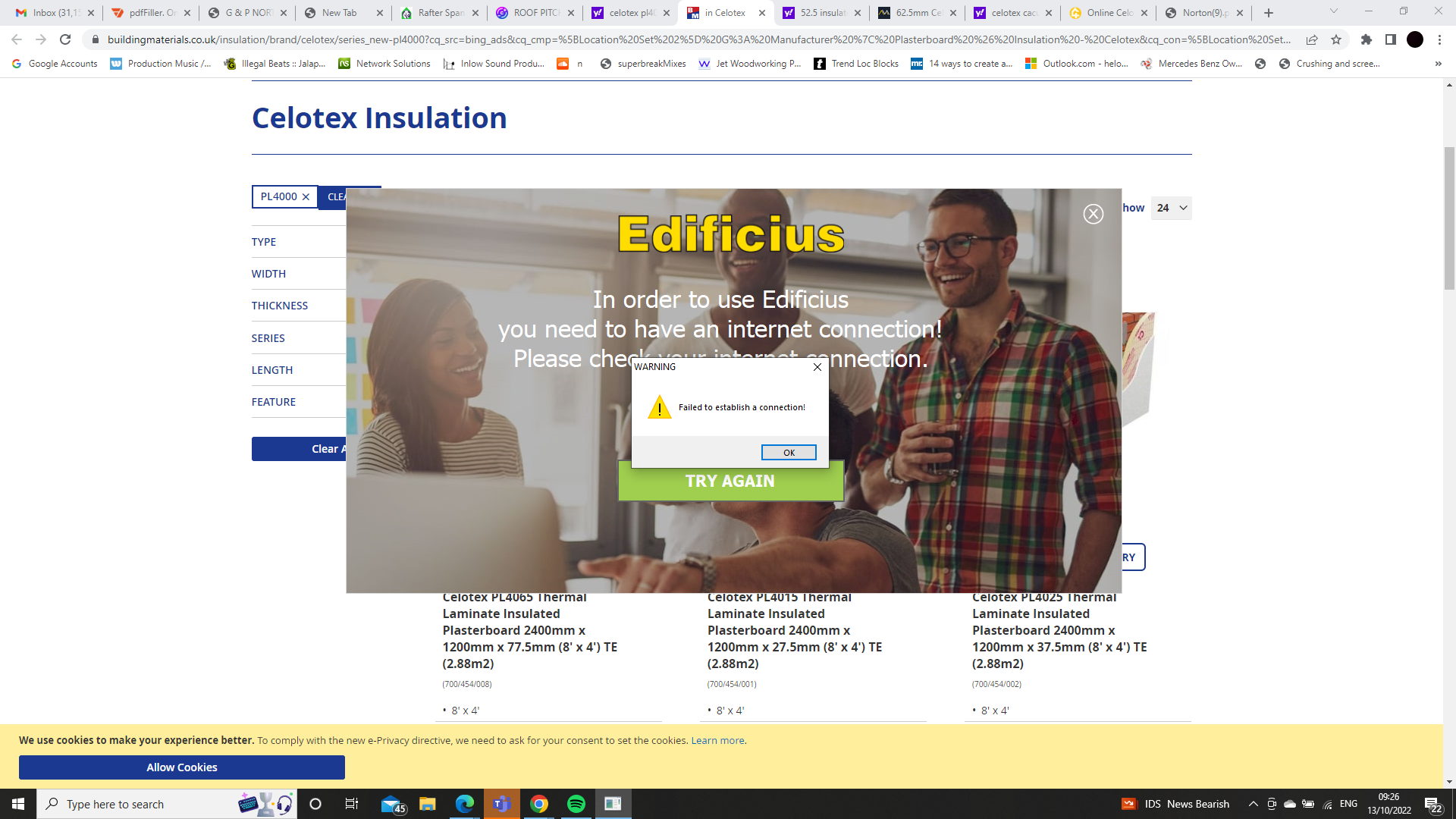Open the Edificius app taskbar icon

click(613, 804)
